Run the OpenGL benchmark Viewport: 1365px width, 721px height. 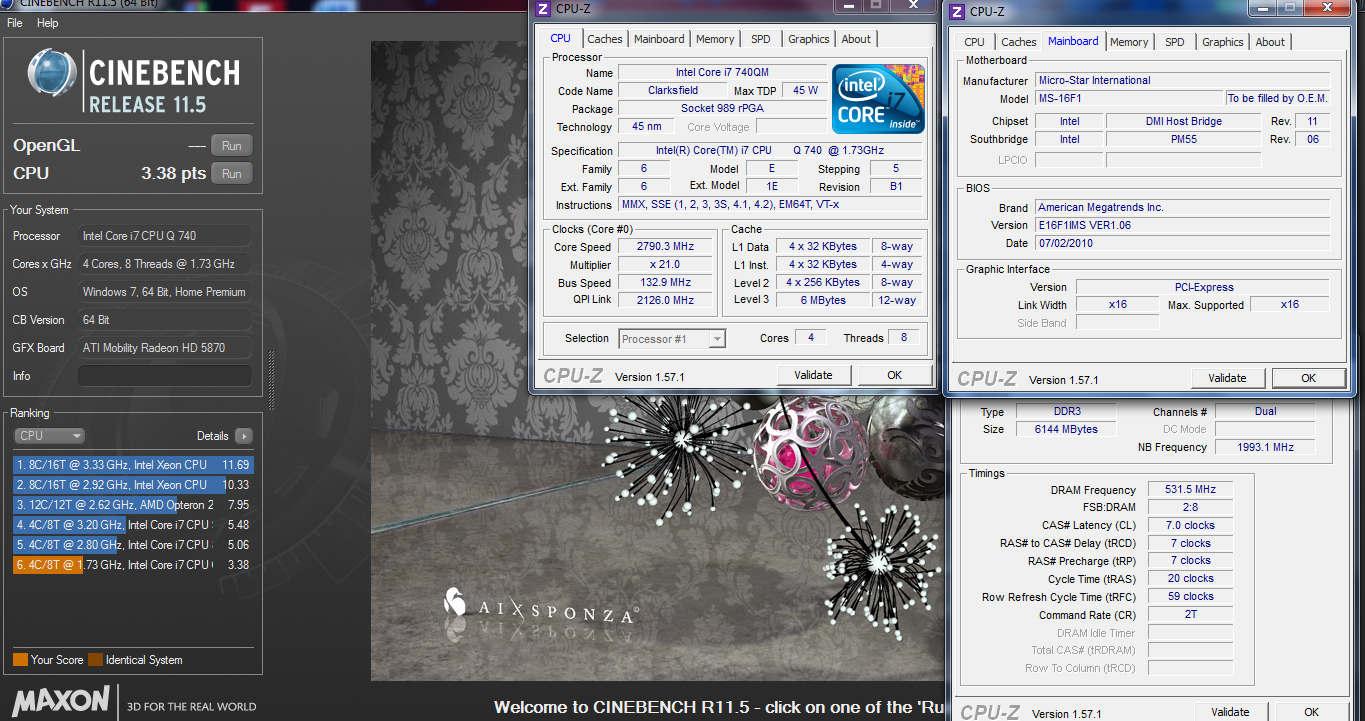[231, 145]
